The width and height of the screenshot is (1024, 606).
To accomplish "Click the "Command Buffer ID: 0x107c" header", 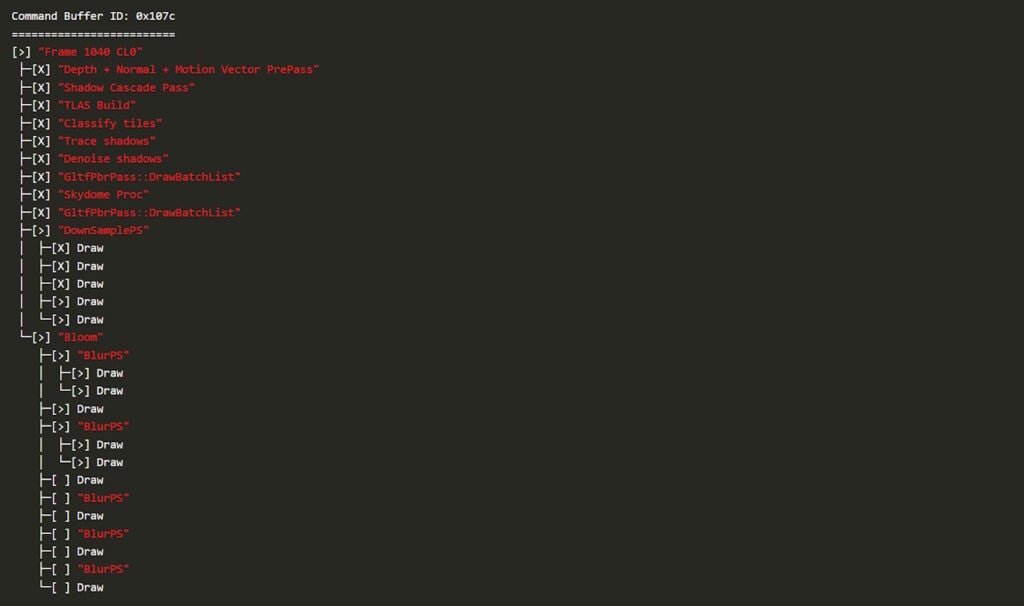I will pyautogui.click(x=93, y=16).
